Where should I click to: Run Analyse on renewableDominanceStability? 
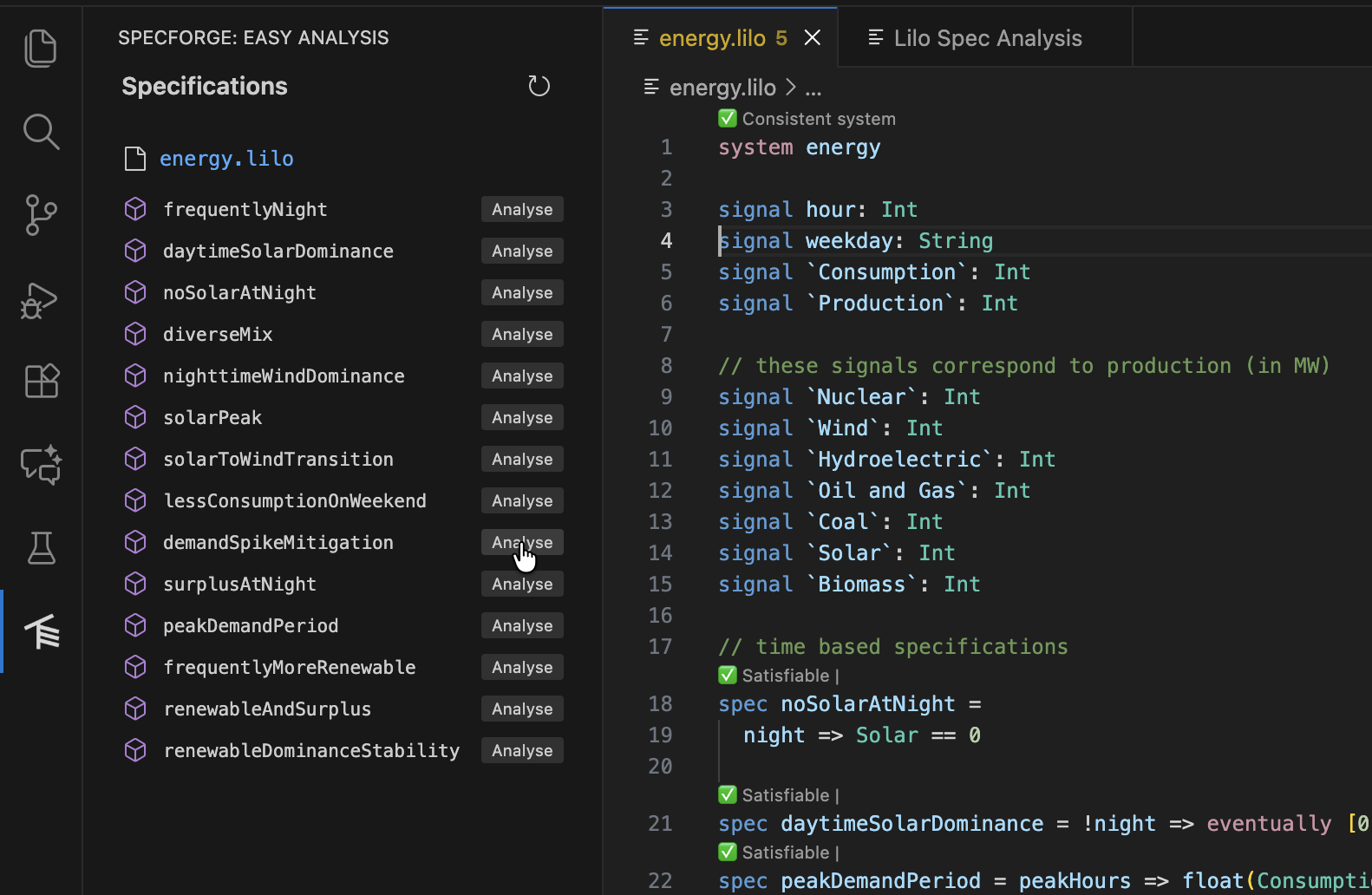522,751
